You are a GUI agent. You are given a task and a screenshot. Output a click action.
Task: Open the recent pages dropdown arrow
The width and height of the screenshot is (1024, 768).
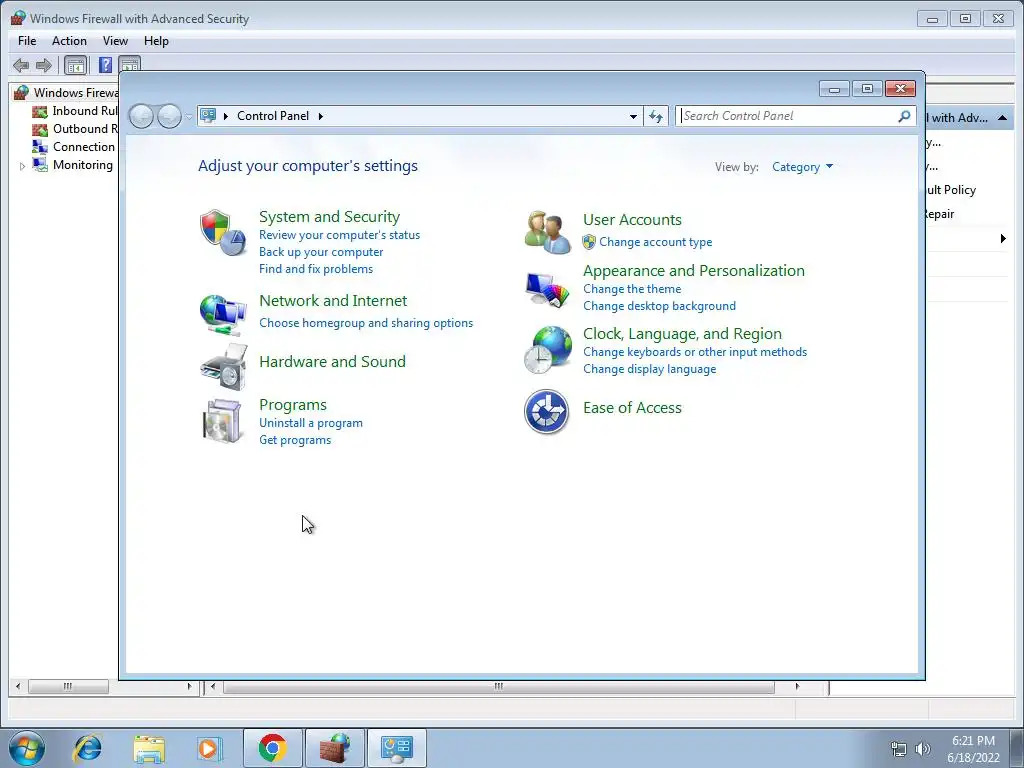click(x=189, y=117)
